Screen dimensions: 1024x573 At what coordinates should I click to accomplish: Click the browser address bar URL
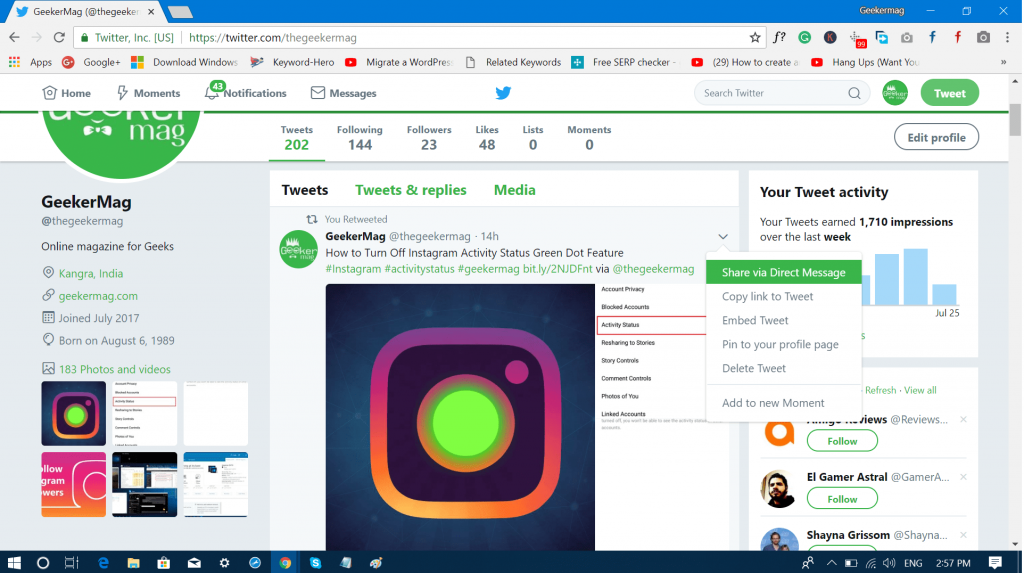[272, 38]
